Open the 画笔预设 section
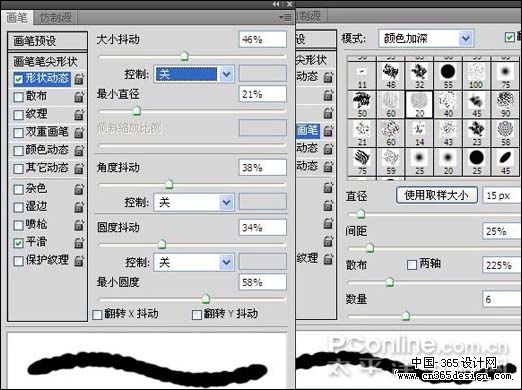This screenshot has height=390, width=522. [x=47, y=41]
